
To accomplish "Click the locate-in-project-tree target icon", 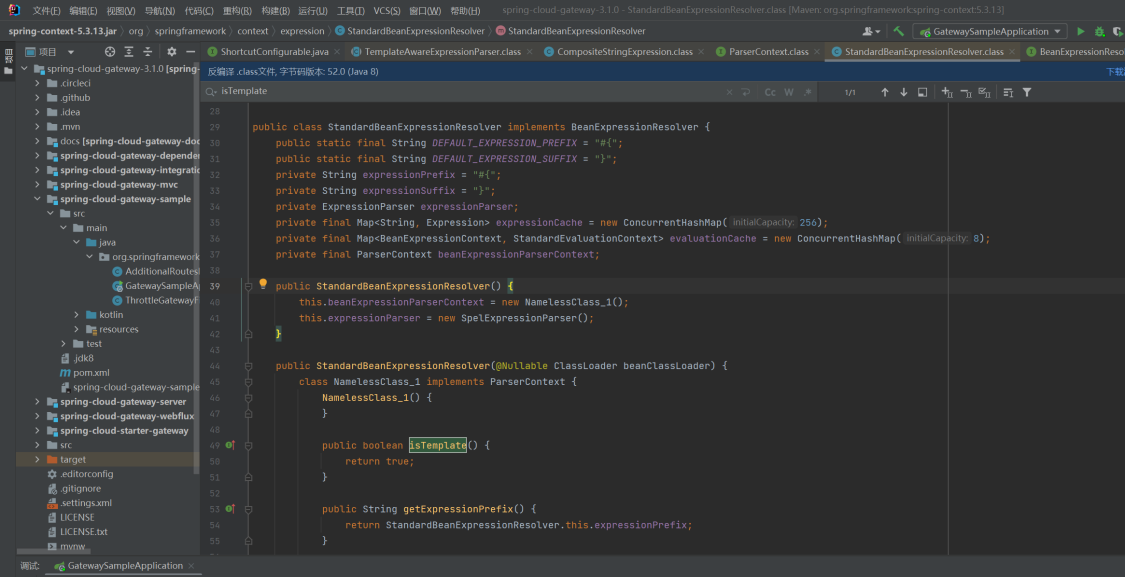I will 110,52.
